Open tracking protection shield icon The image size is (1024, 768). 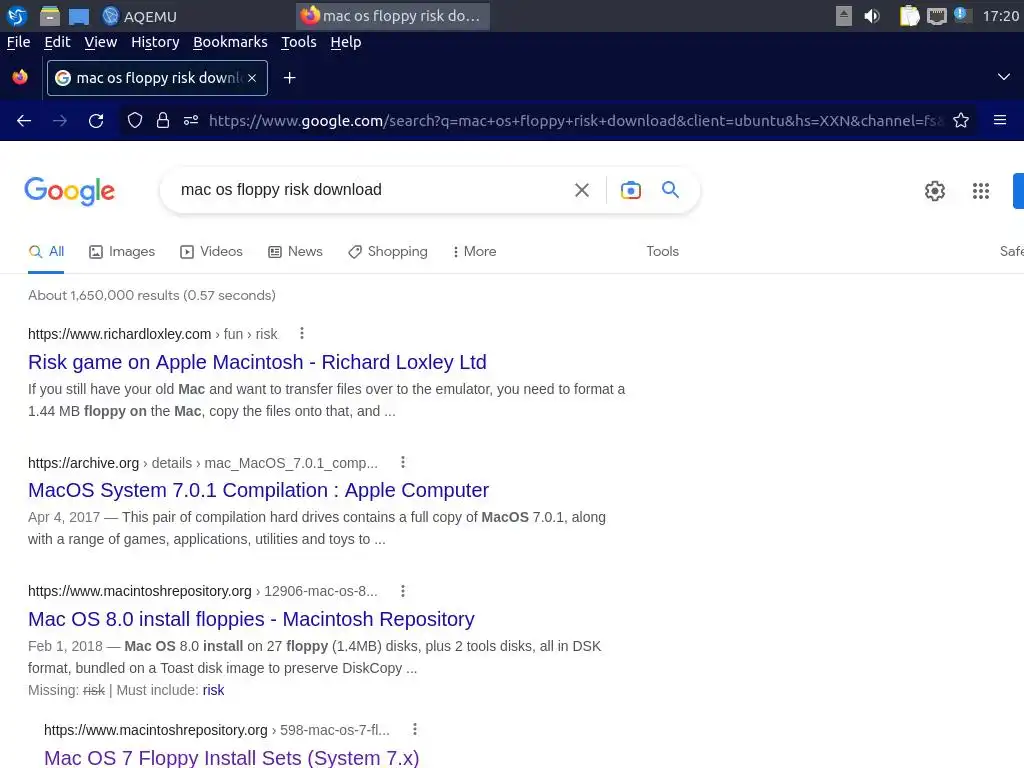pos(135,120)
